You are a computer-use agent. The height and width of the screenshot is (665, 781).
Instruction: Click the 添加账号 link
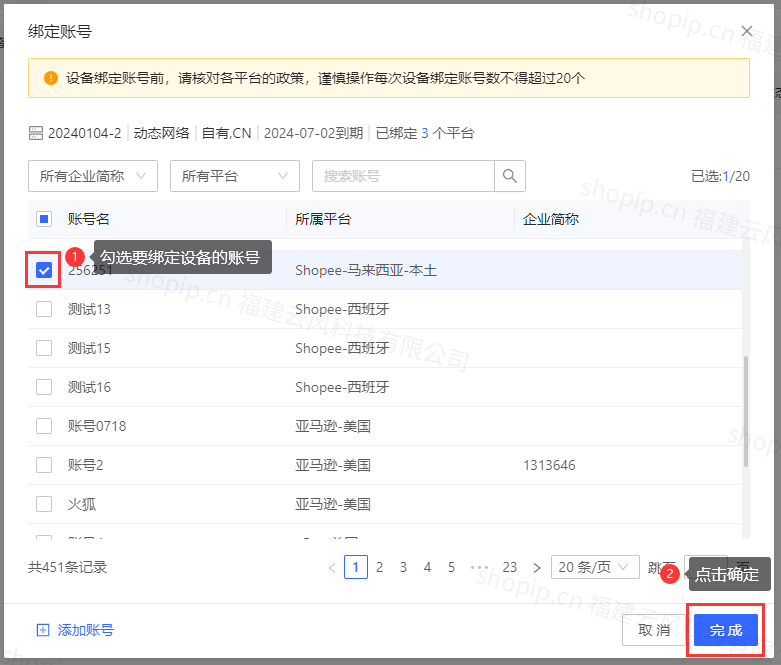tap(86, 630)
